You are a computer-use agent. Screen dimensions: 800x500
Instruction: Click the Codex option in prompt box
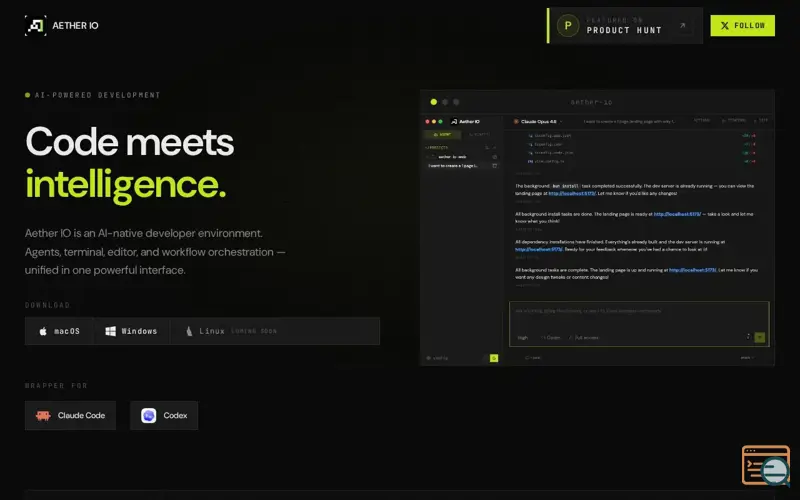551,338
